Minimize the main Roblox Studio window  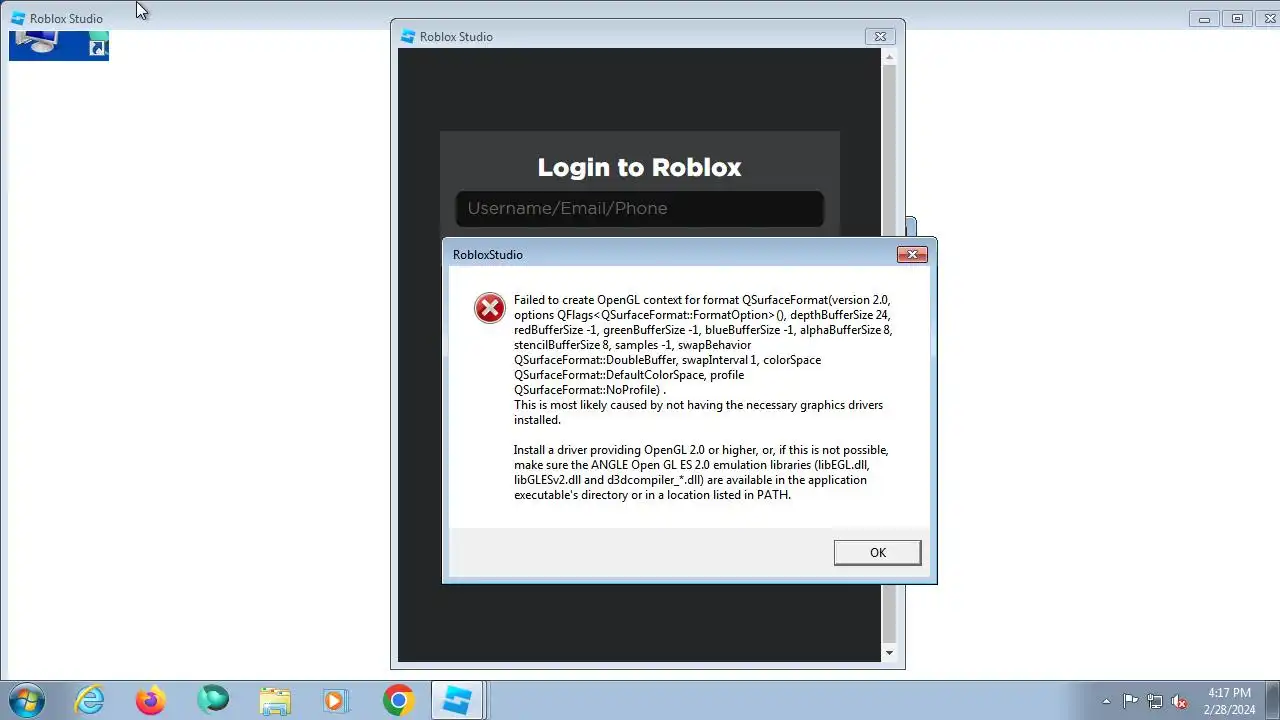(x=1205, y=19)
